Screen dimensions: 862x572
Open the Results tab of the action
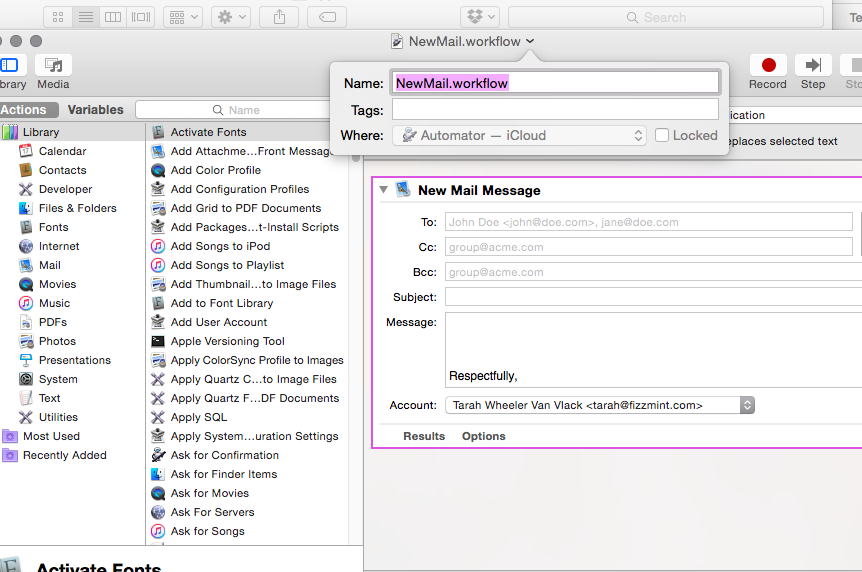coord(424,436)
